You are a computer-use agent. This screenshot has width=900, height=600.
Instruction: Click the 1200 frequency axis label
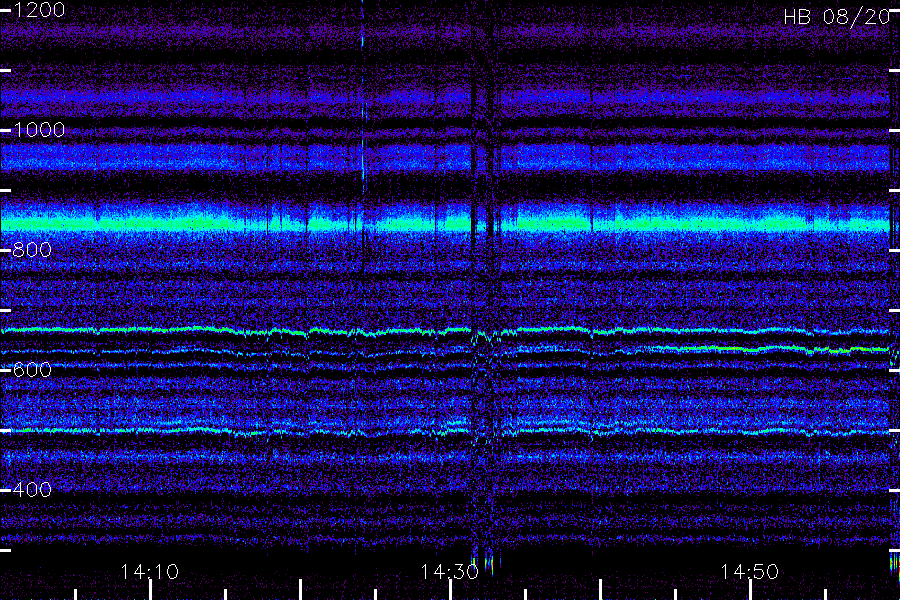[x=39, y=10]
